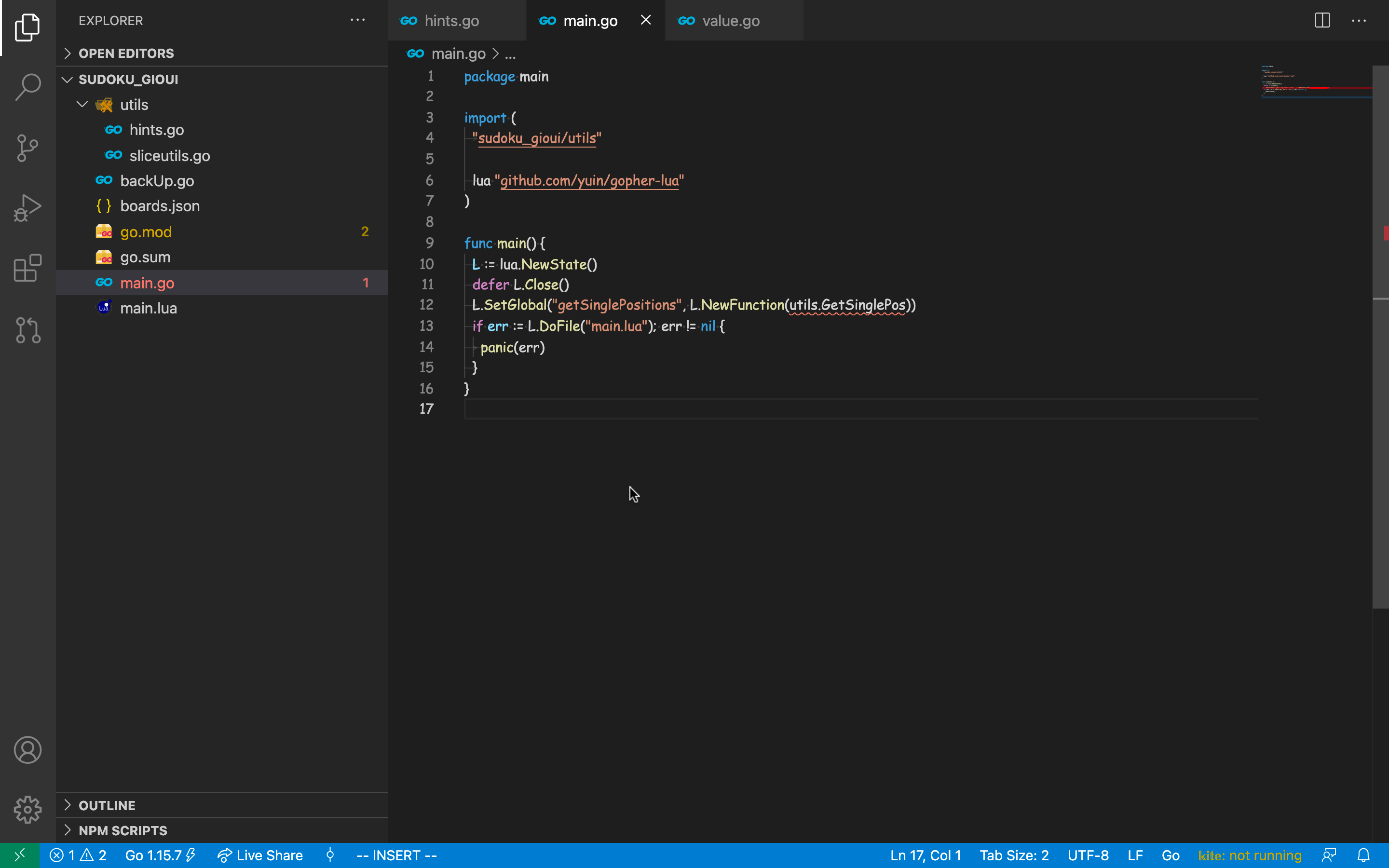The height and width of the screenshot is (868, 1389).
Task: Switch to hints.go tab
Action: click(457, 20)
